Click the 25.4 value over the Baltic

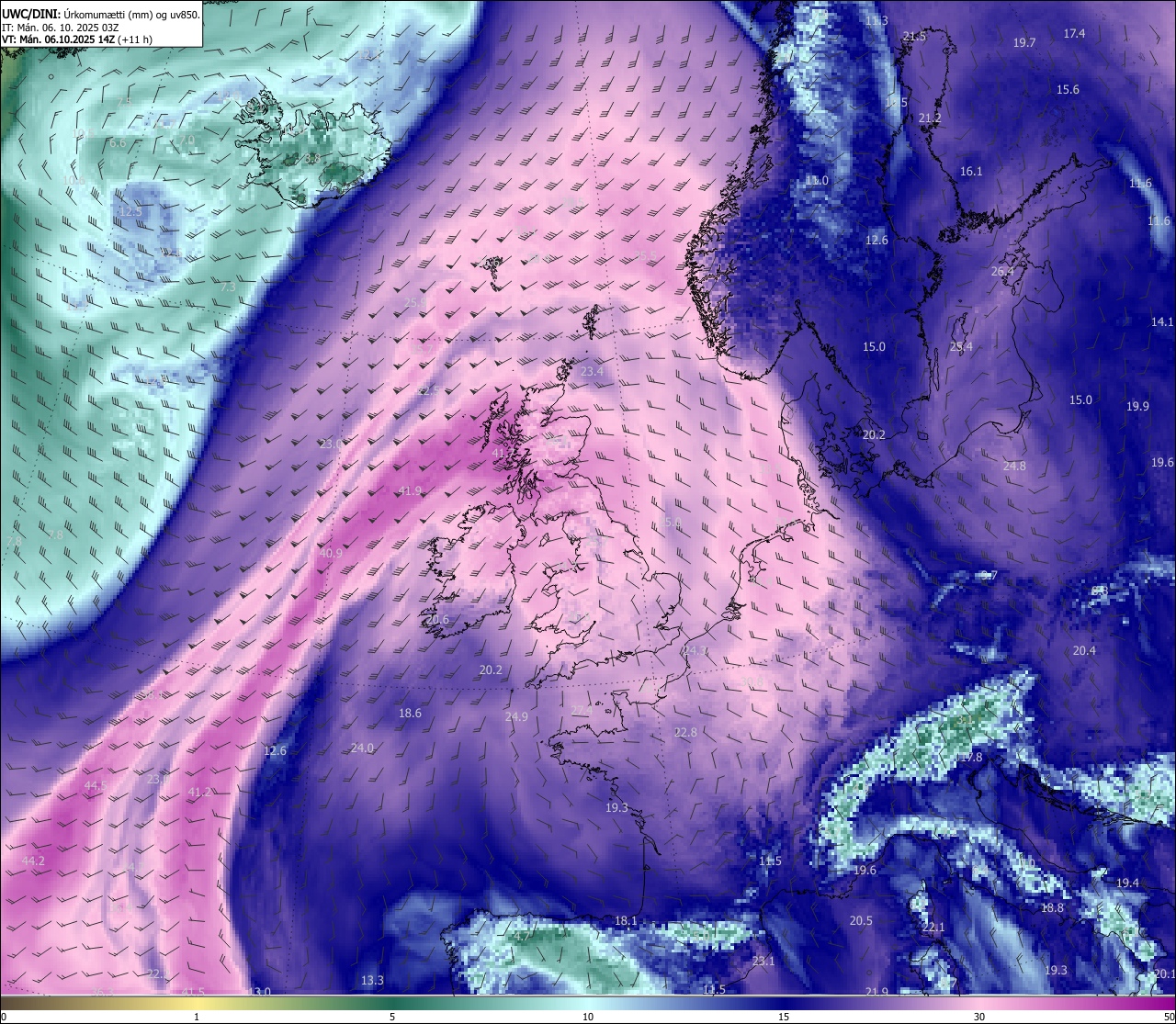point(961,347)
